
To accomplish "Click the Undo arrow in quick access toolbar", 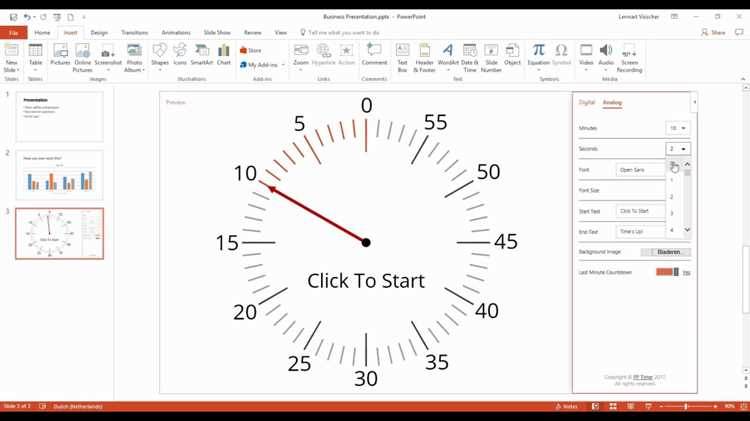I will click(x=27, y=17).
